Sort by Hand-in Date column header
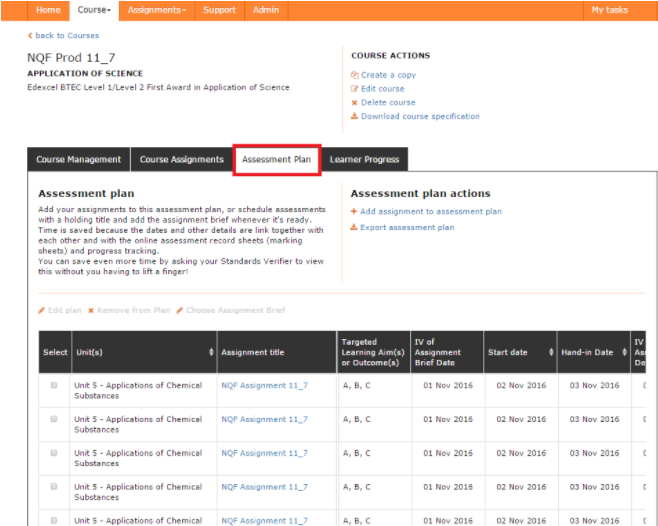This screenshot has width=658, height=526. click(590, 352)
